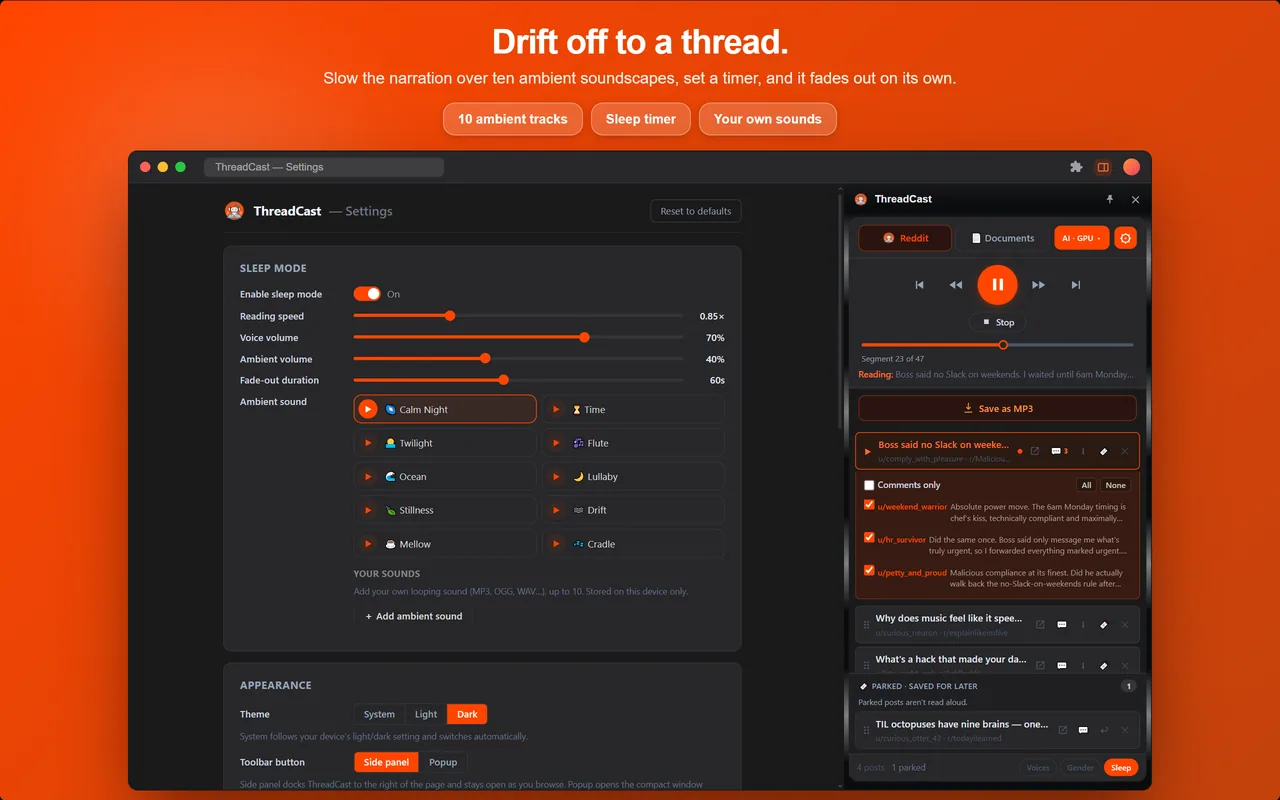Stop playback with the Stop button

coord(997,322)
